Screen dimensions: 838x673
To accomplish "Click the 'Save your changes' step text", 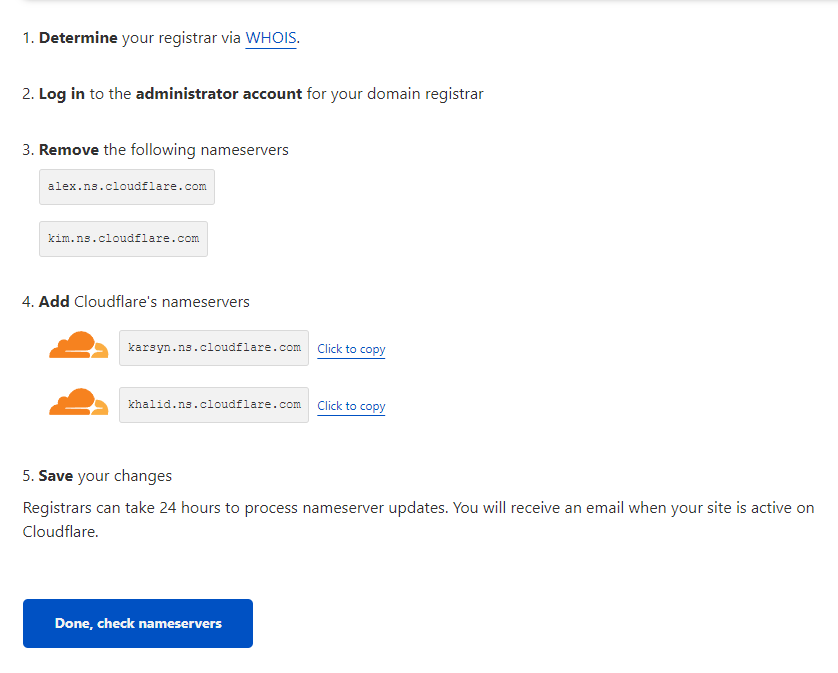I will click(105, 476).
